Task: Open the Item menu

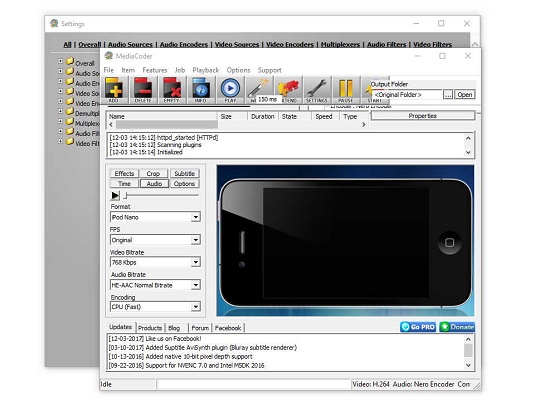Action: point(128,70)
